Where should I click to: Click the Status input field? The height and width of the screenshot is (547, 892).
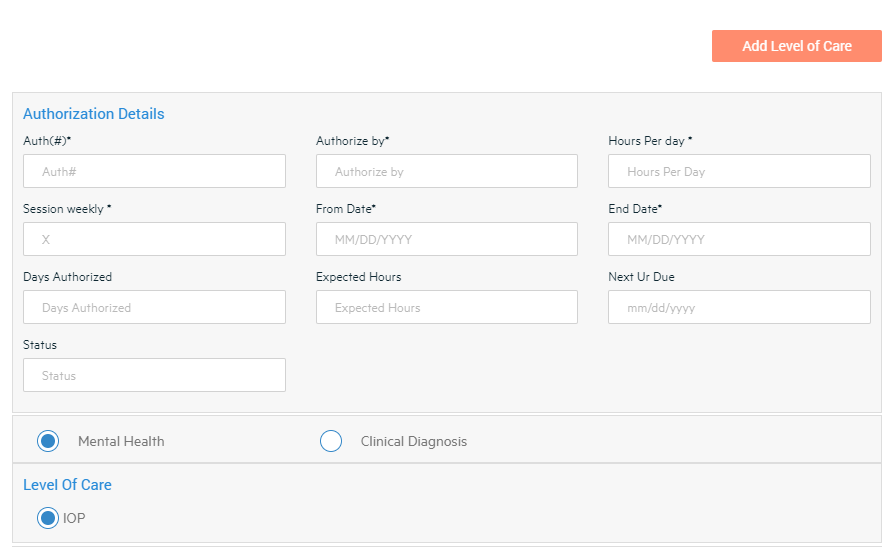tap(154, 375)
